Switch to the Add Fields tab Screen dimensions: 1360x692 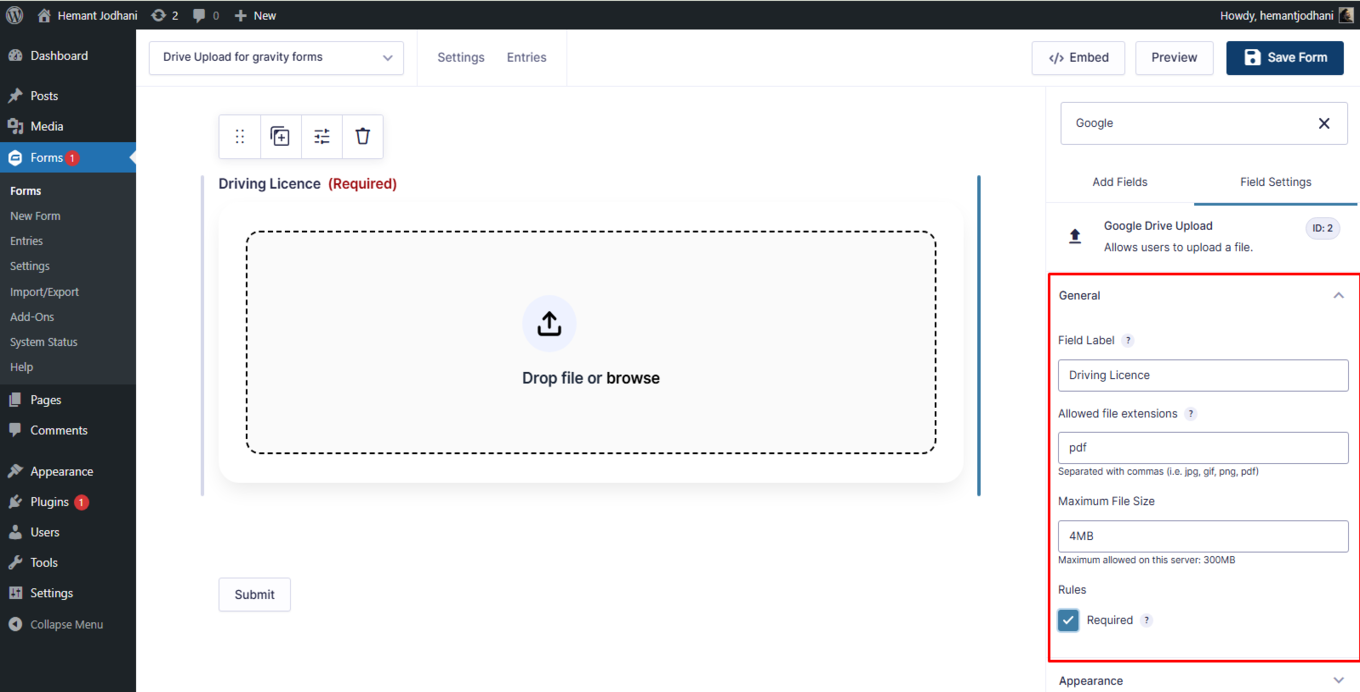click(x=1120, y=182)
